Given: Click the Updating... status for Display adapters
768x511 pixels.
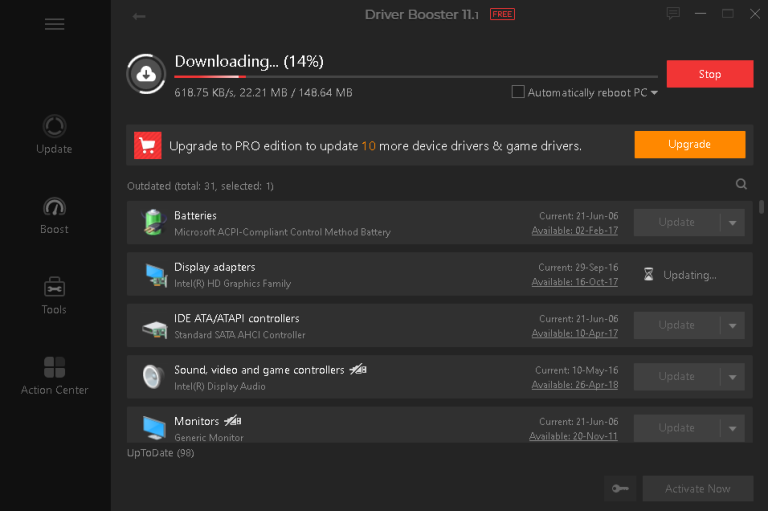Looking at the screenshot, I should 690,275.
